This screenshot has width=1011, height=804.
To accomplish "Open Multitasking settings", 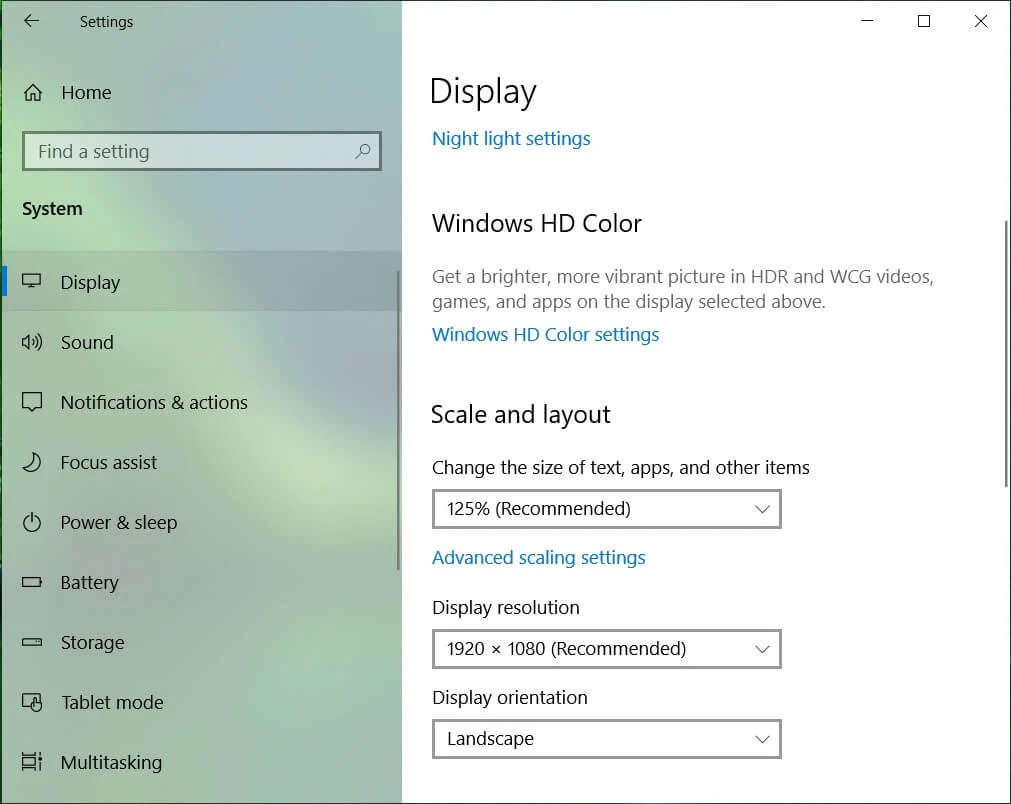I will [x=201, y=762].
